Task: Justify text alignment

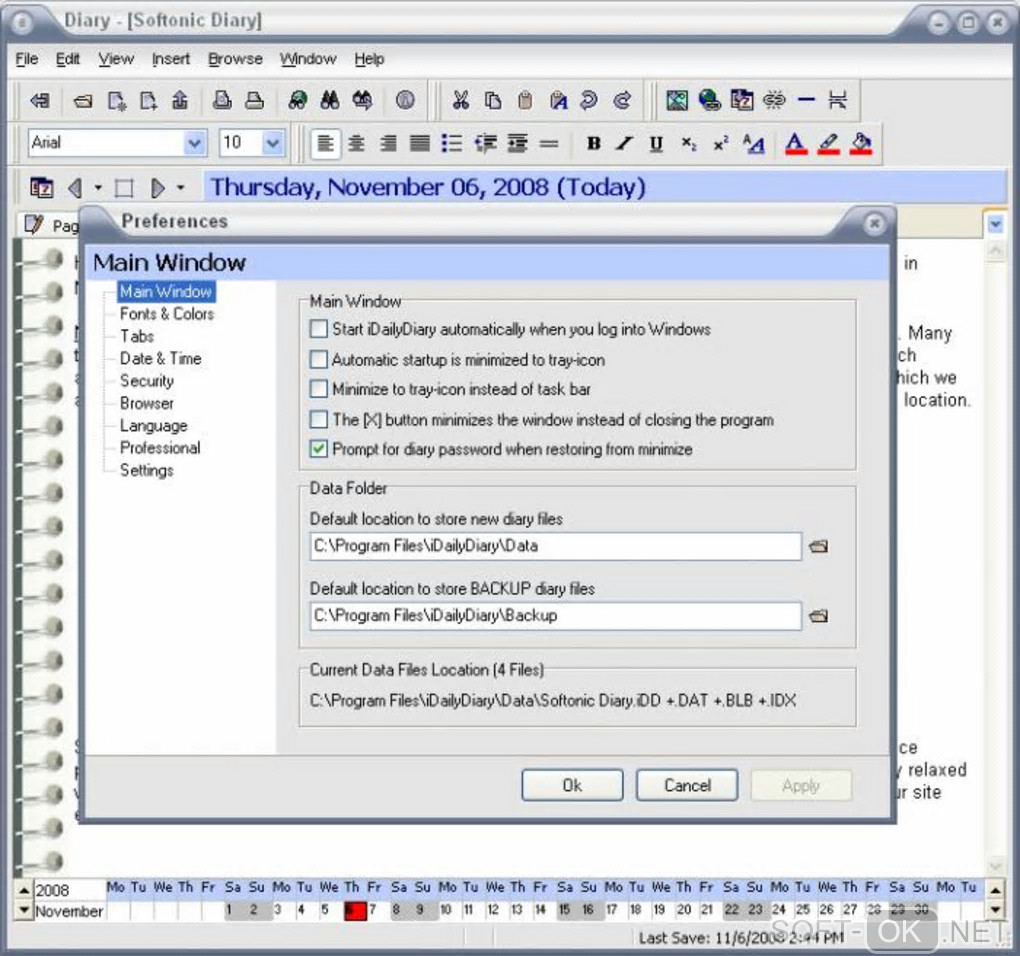Action: point(420,143)
